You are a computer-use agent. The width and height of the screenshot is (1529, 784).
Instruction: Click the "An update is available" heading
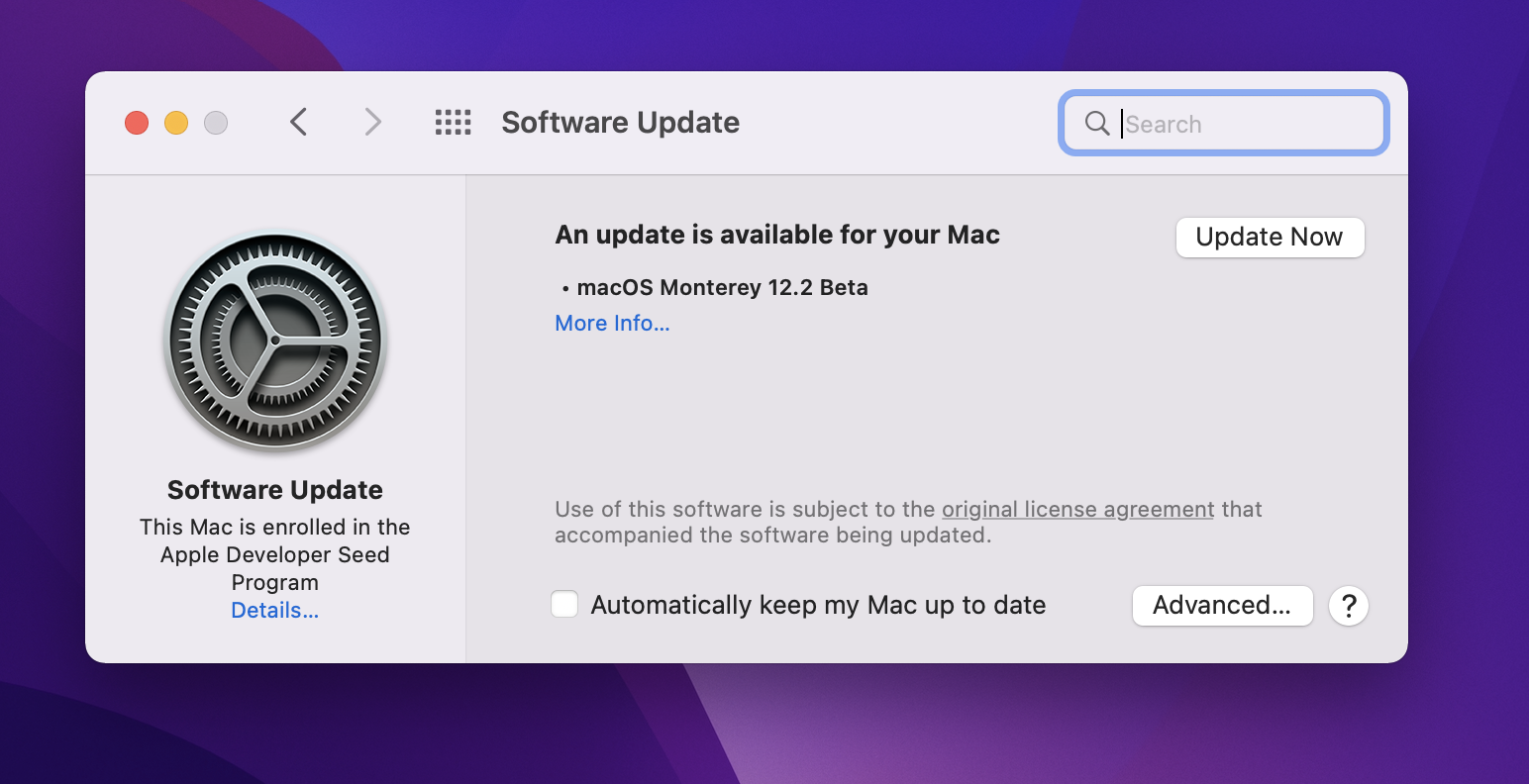pyautogui.click(x=777, y=235)
